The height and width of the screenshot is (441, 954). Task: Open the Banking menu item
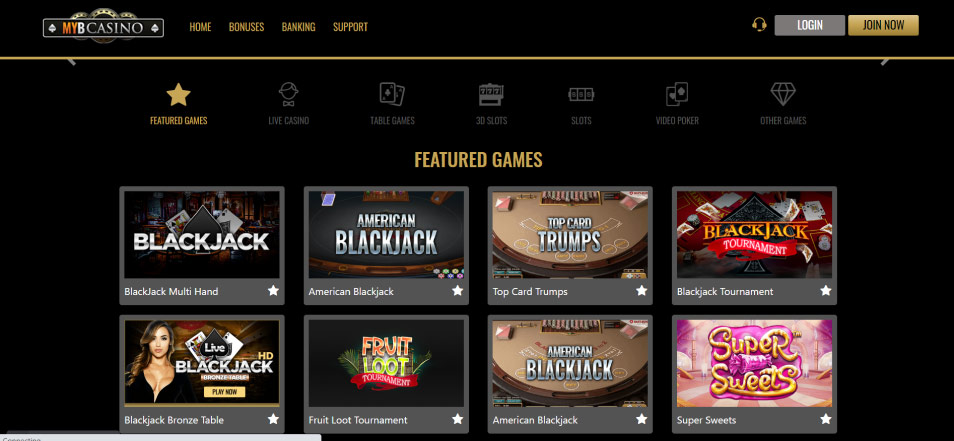298,27
